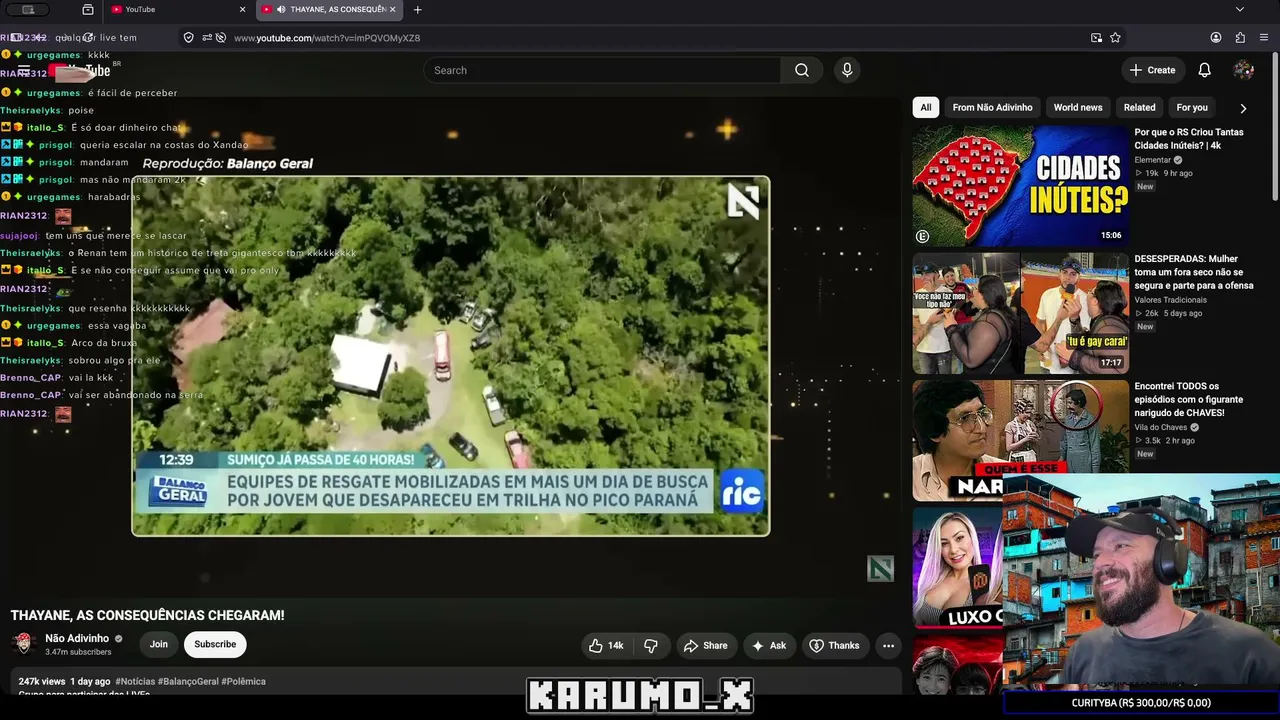This screenshot has width=1280, height=720.
Task: Dislike the video with thumbs down
Action: tap(651, 645)
